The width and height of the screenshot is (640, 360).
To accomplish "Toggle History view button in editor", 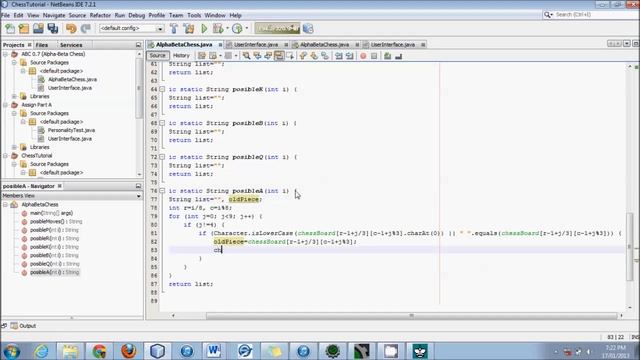I will pyautogui.click(x=181, y=56).
